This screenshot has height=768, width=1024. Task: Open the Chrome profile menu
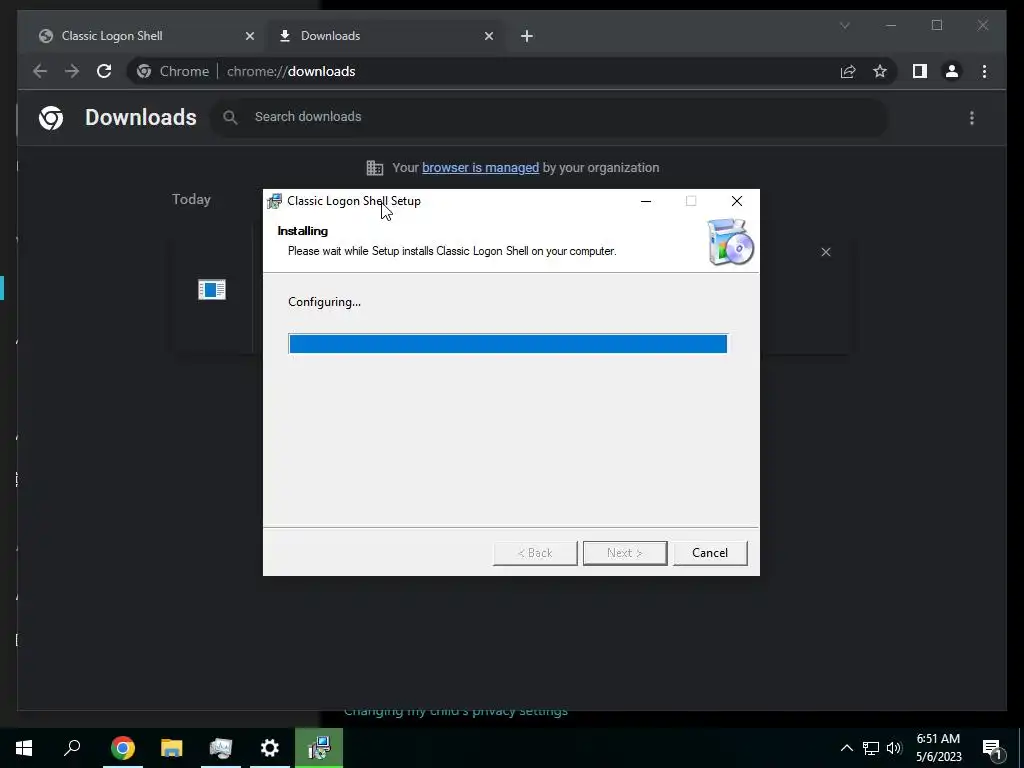tap(952, 71)
